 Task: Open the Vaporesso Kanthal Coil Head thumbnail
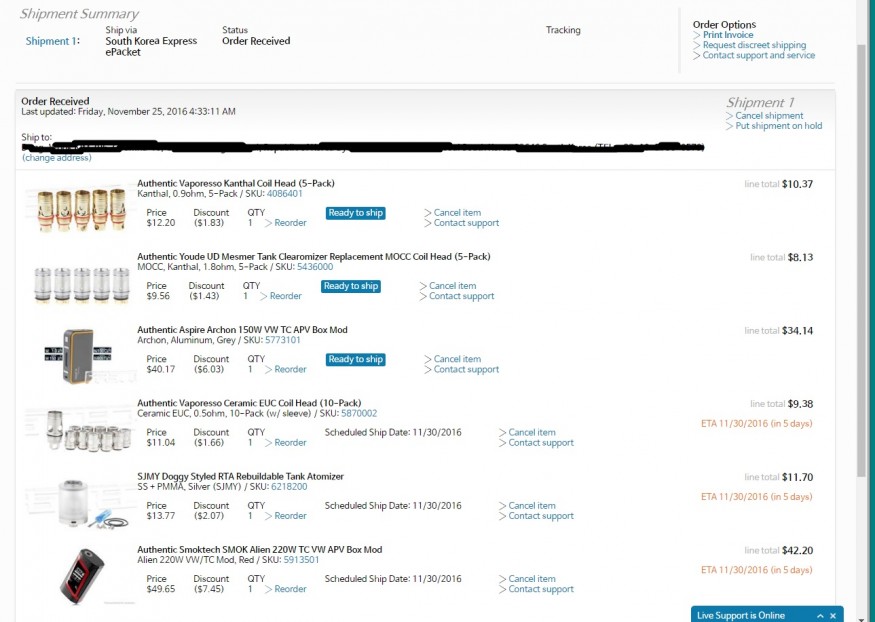click(x=81, y=209)
